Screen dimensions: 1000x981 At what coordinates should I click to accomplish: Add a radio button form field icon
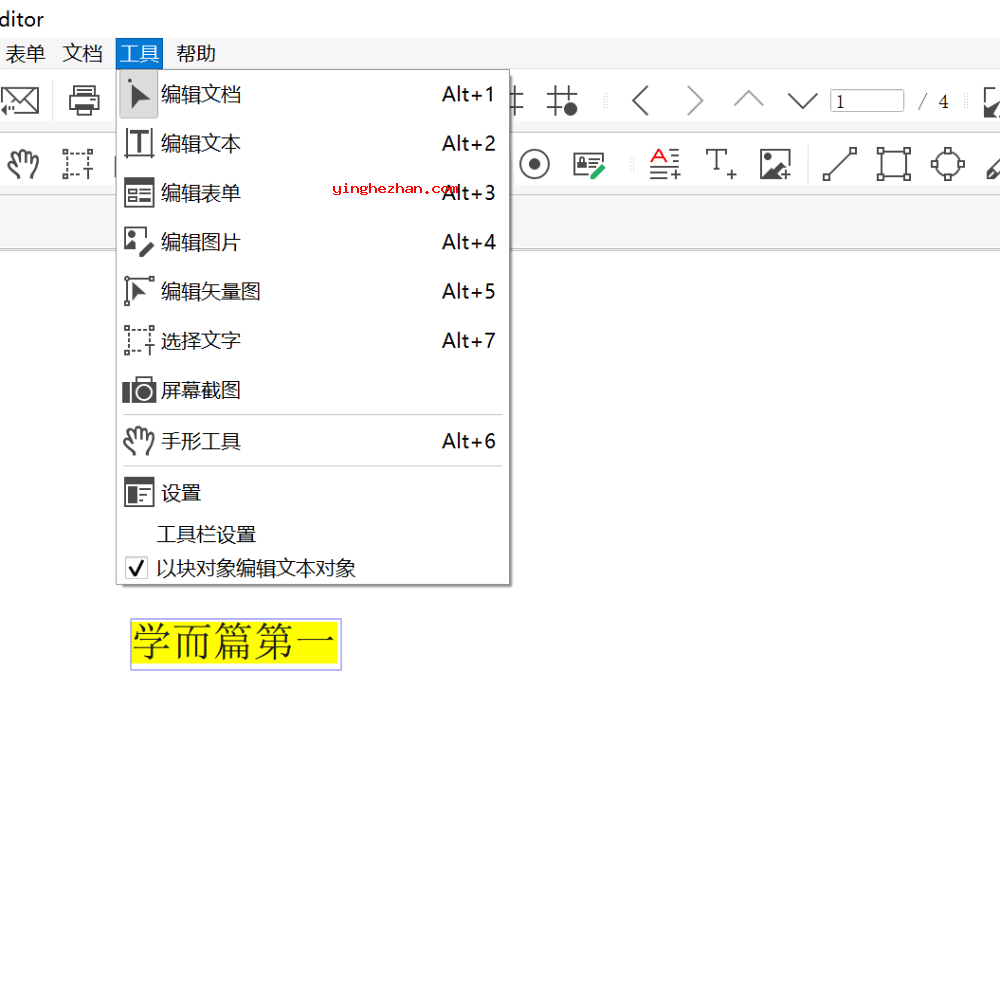pyautogui.click(x=534, y=165)
